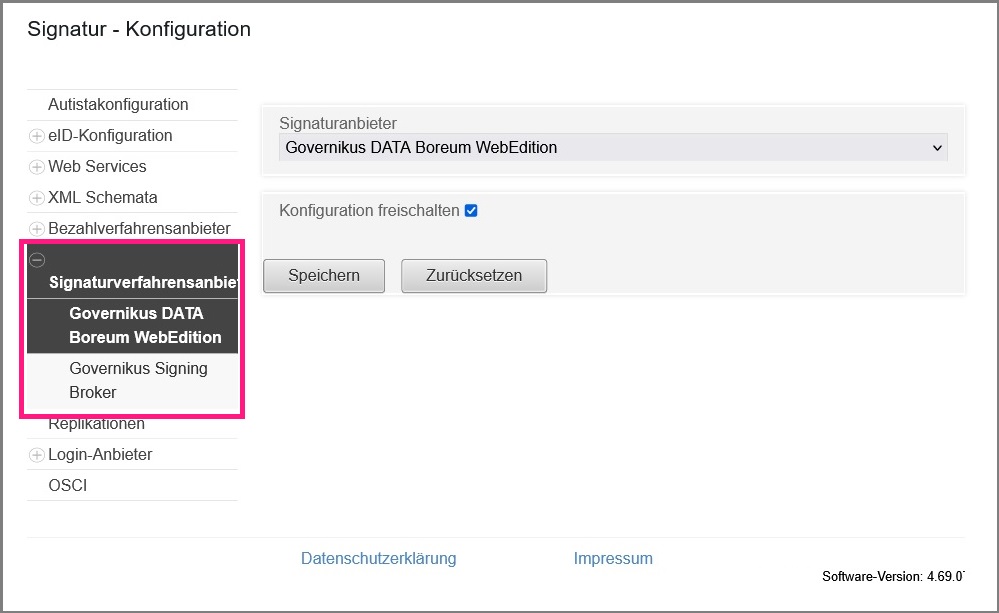
Task: Click the 'Signaturanbieter' field label
Action: [338, 124]
